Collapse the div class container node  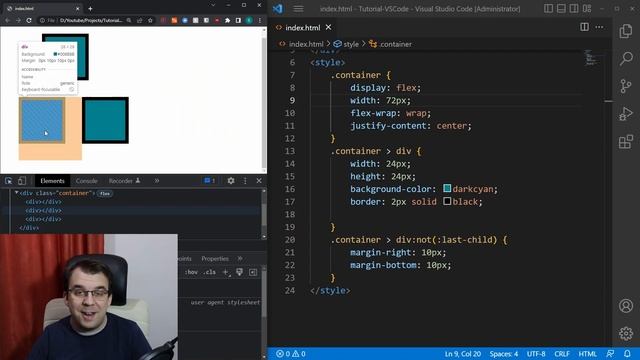16,193
